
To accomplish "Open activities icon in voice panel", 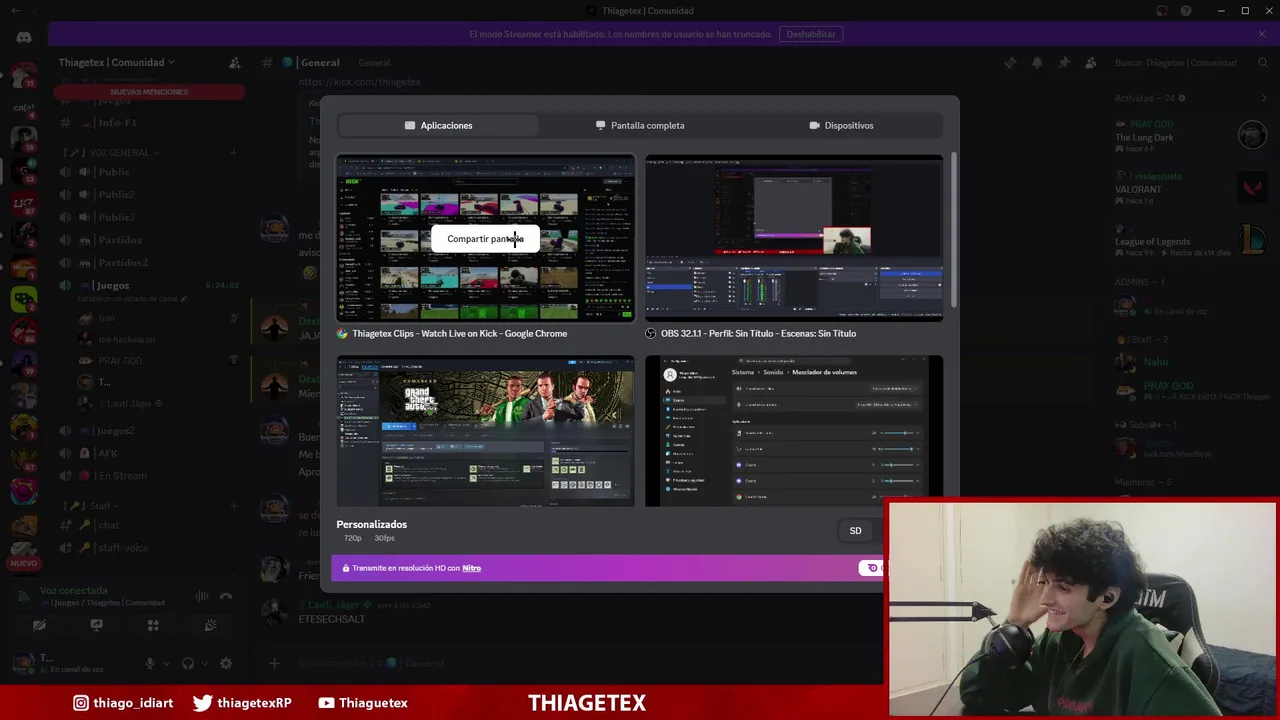I will click(153, 625).
